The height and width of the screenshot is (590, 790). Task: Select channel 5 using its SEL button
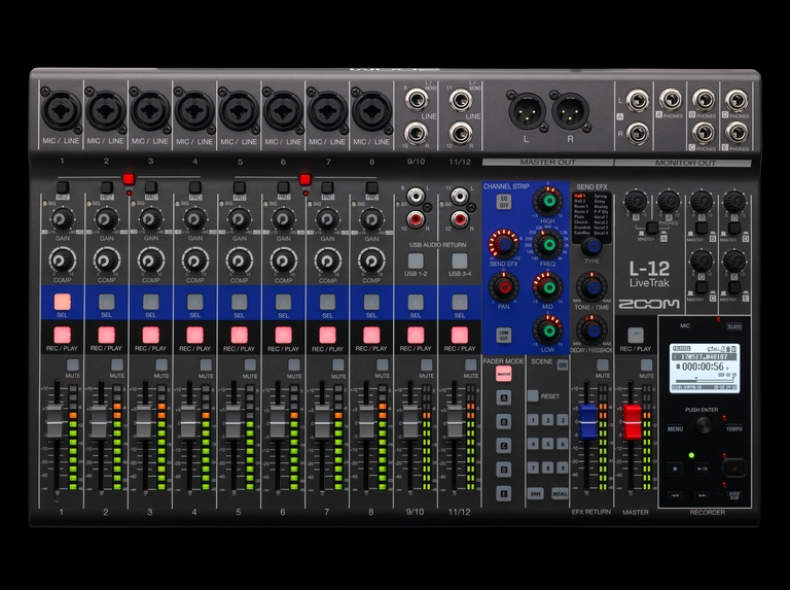click(239, 302)
